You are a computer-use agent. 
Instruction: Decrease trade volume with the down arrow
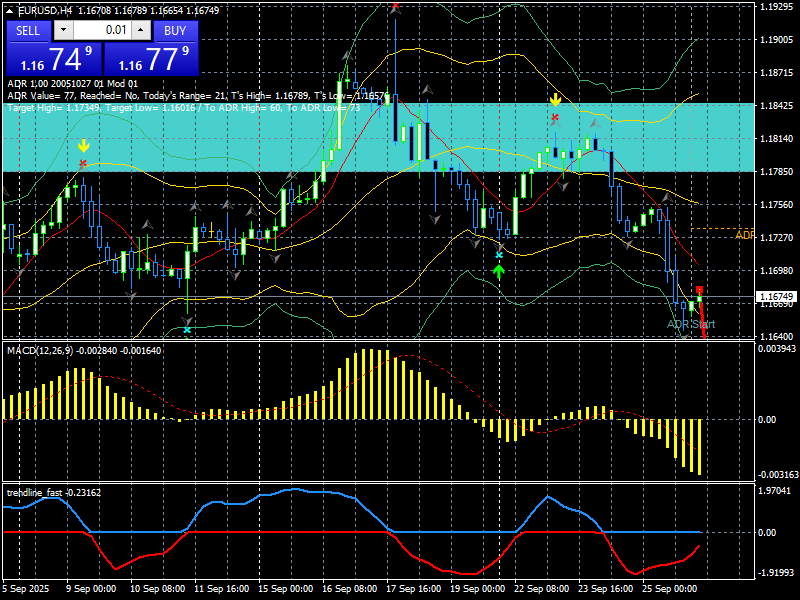coord(63,30)
